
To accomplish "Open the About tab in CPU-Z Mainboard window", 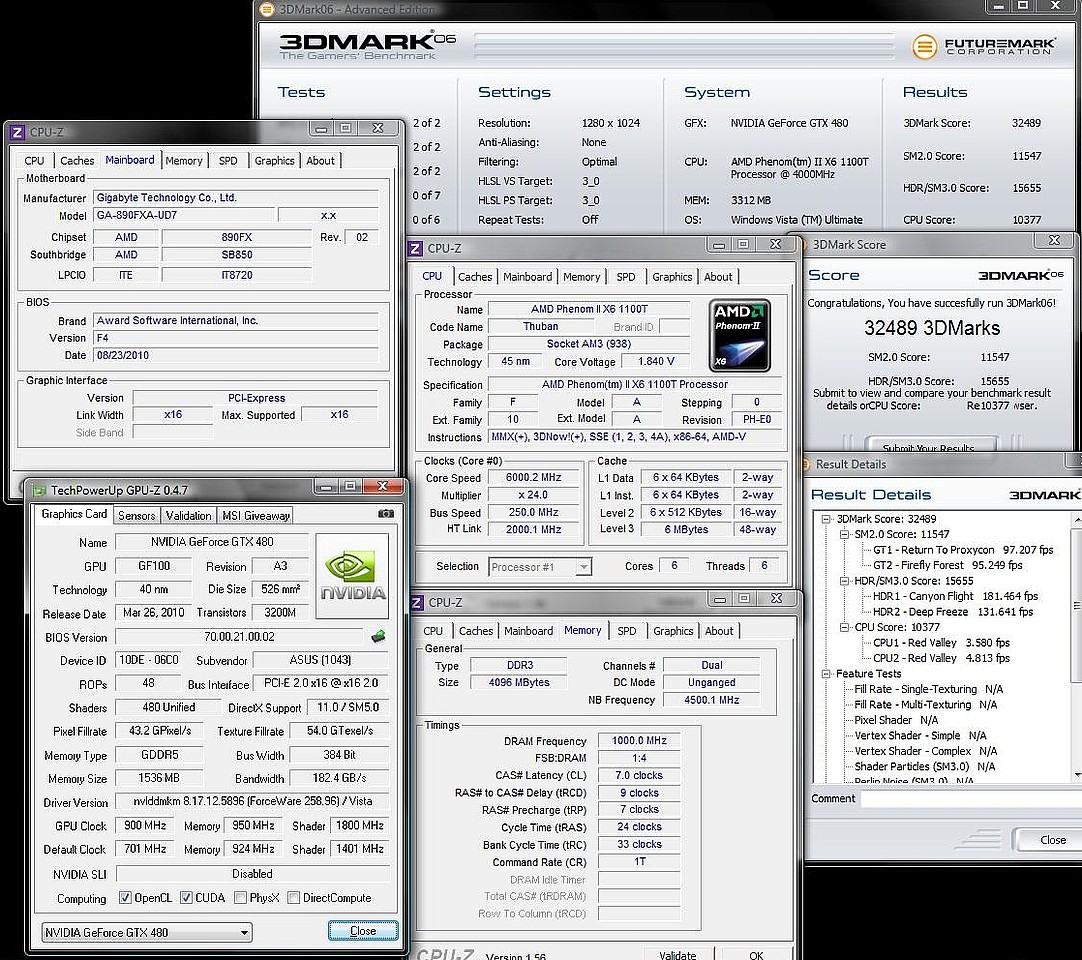I will (x=320, y=161).
